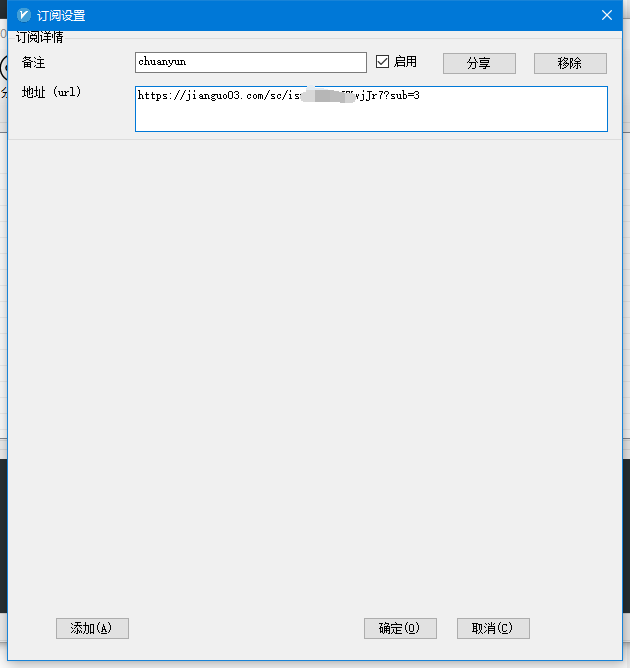Cancel changes with the 取消(C) button

(x=493, y=628)
